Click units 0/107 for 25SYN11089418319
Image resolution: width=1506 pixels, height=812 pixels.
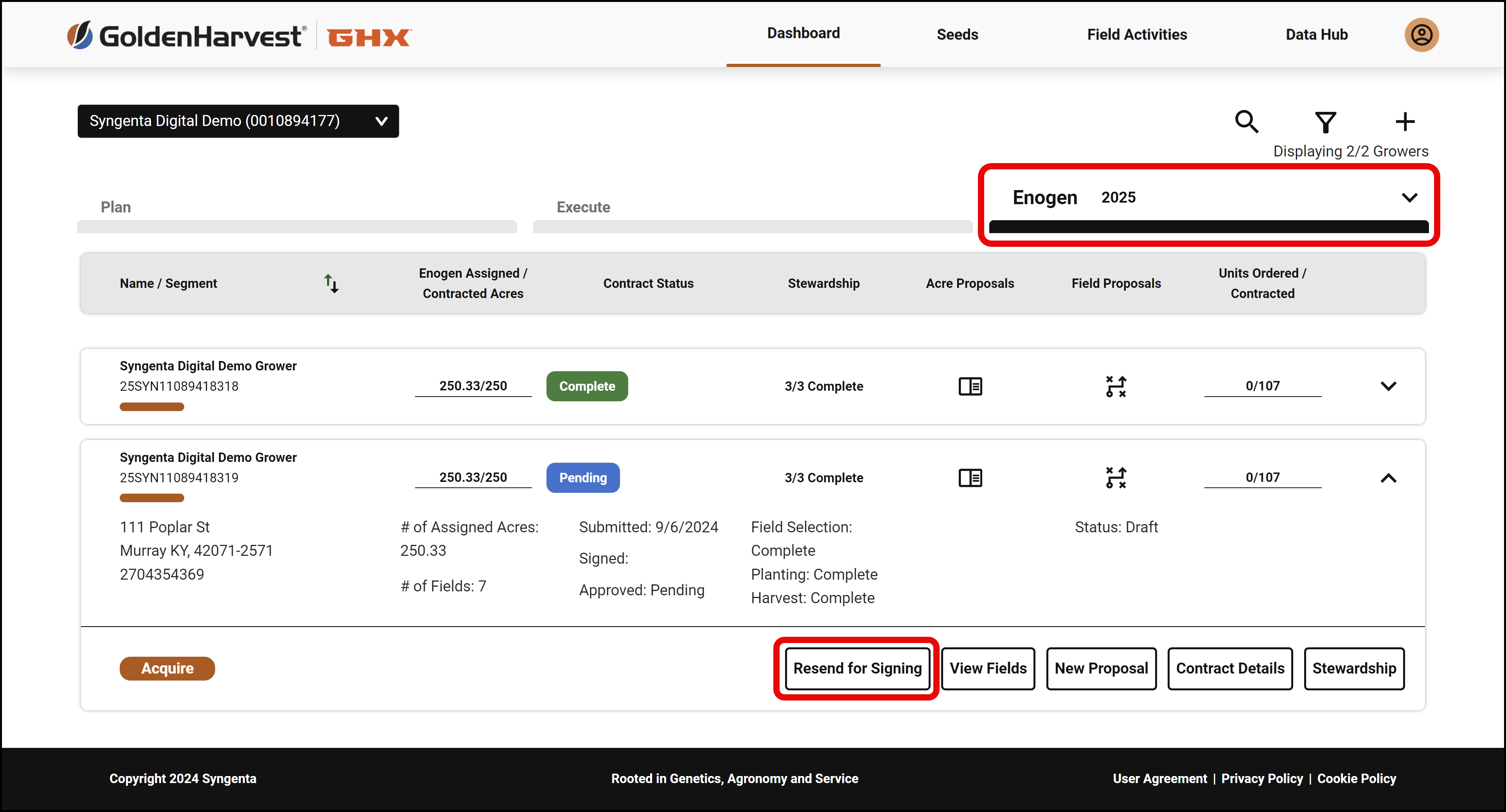pyautogui.click(x=1263, y=477)
